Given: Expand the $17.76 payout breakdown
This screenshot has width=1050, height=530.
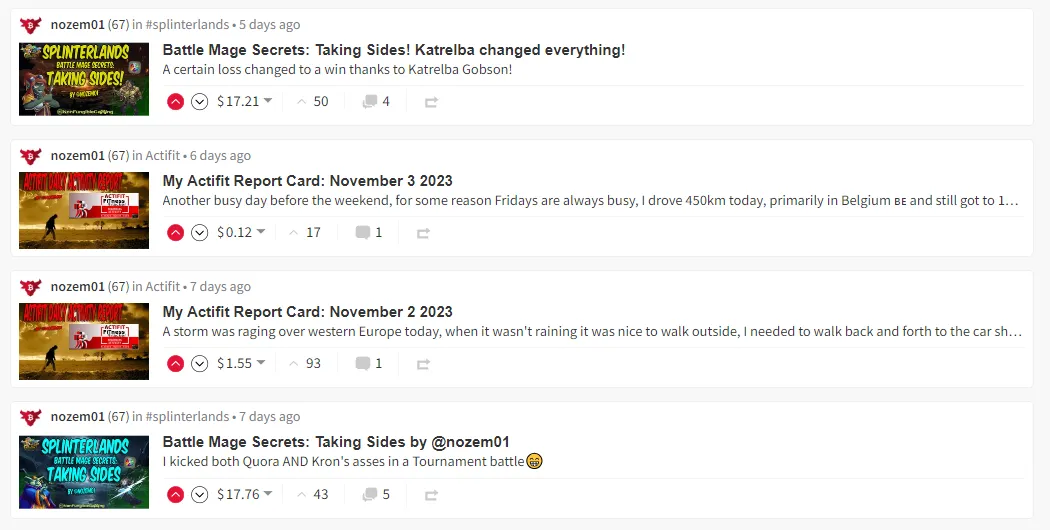Looking at the screenshot, I should click(244, 494).
